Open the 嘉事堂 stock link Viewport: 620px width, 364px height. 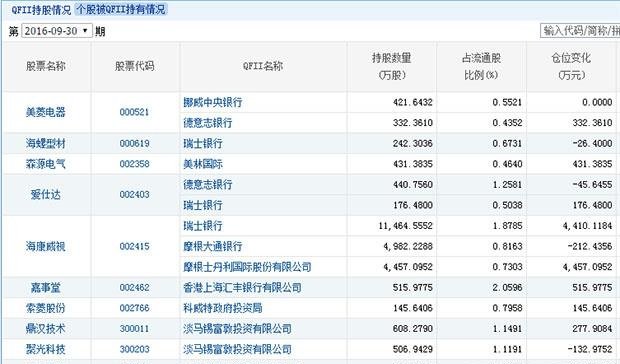tap(45, 288)
